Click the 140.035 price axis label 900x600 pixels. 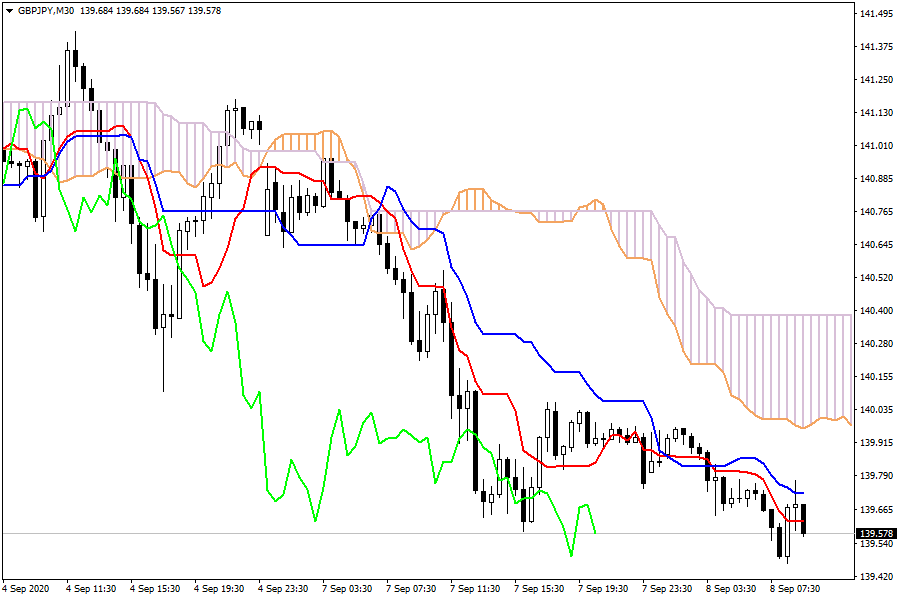coord(876,410)
